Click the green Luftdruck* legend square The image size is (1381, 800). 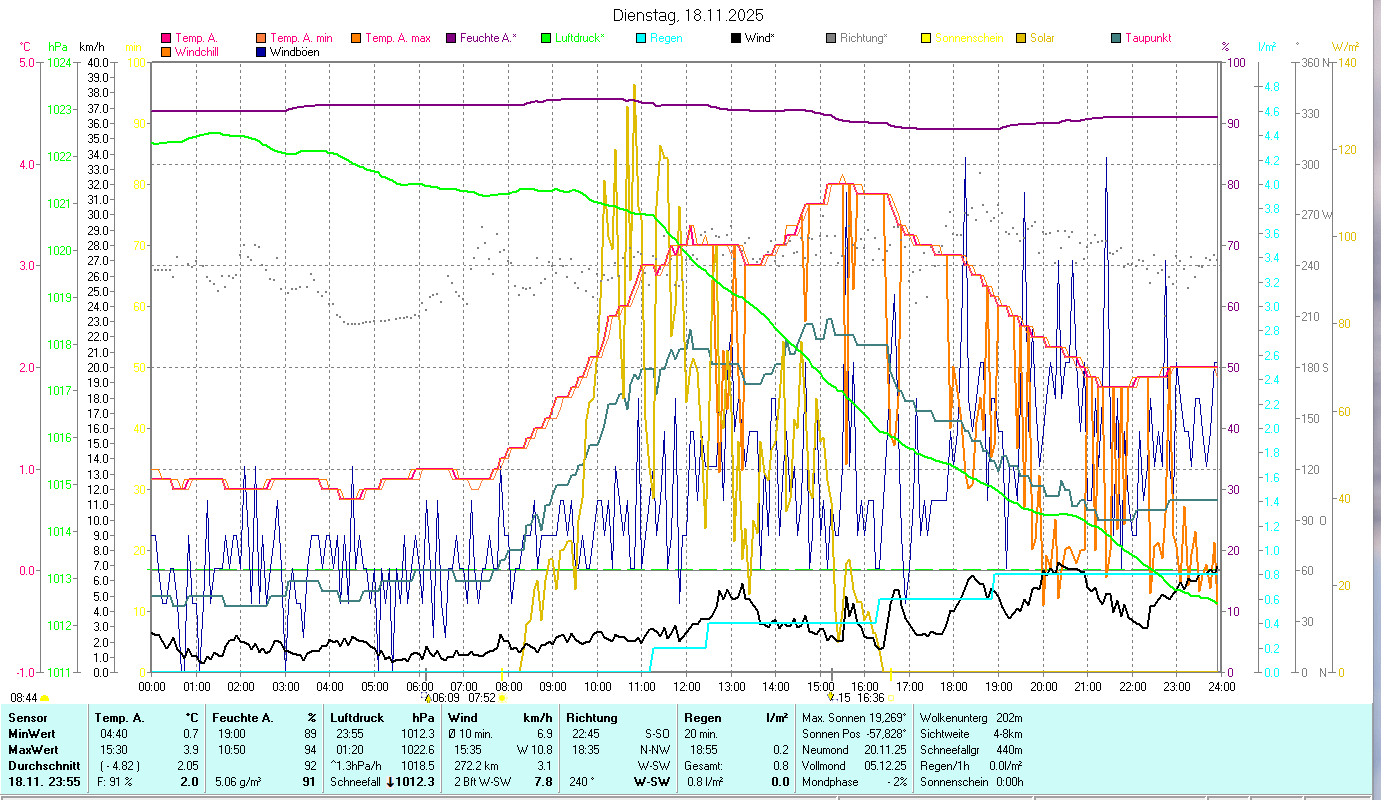[x=545, y=39]
